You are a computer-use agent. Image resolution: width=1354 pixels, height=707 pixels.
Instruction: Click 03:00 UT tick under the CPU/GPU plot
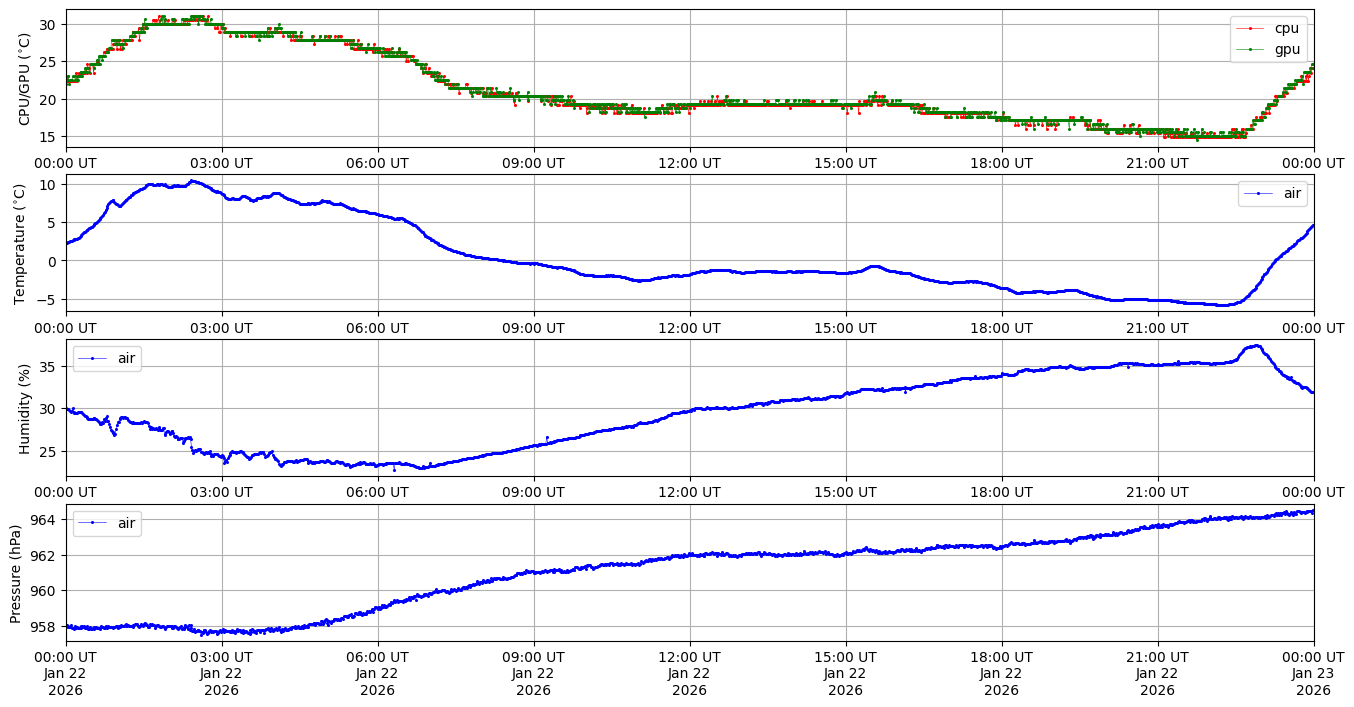221,162
